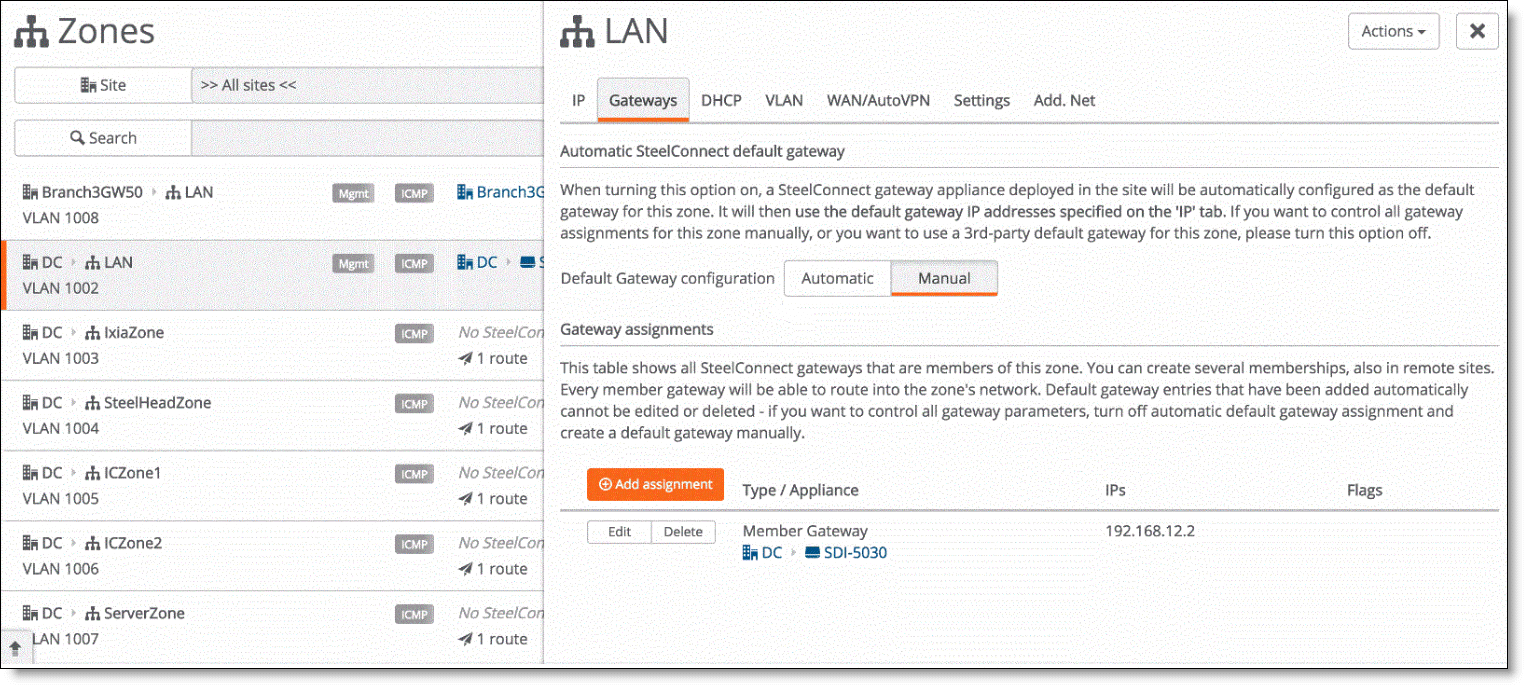The width and height of the screenshot is (1524, 685).
Task: Select the Branch3GW50 LAN zone row
Action: click(272, 205)
